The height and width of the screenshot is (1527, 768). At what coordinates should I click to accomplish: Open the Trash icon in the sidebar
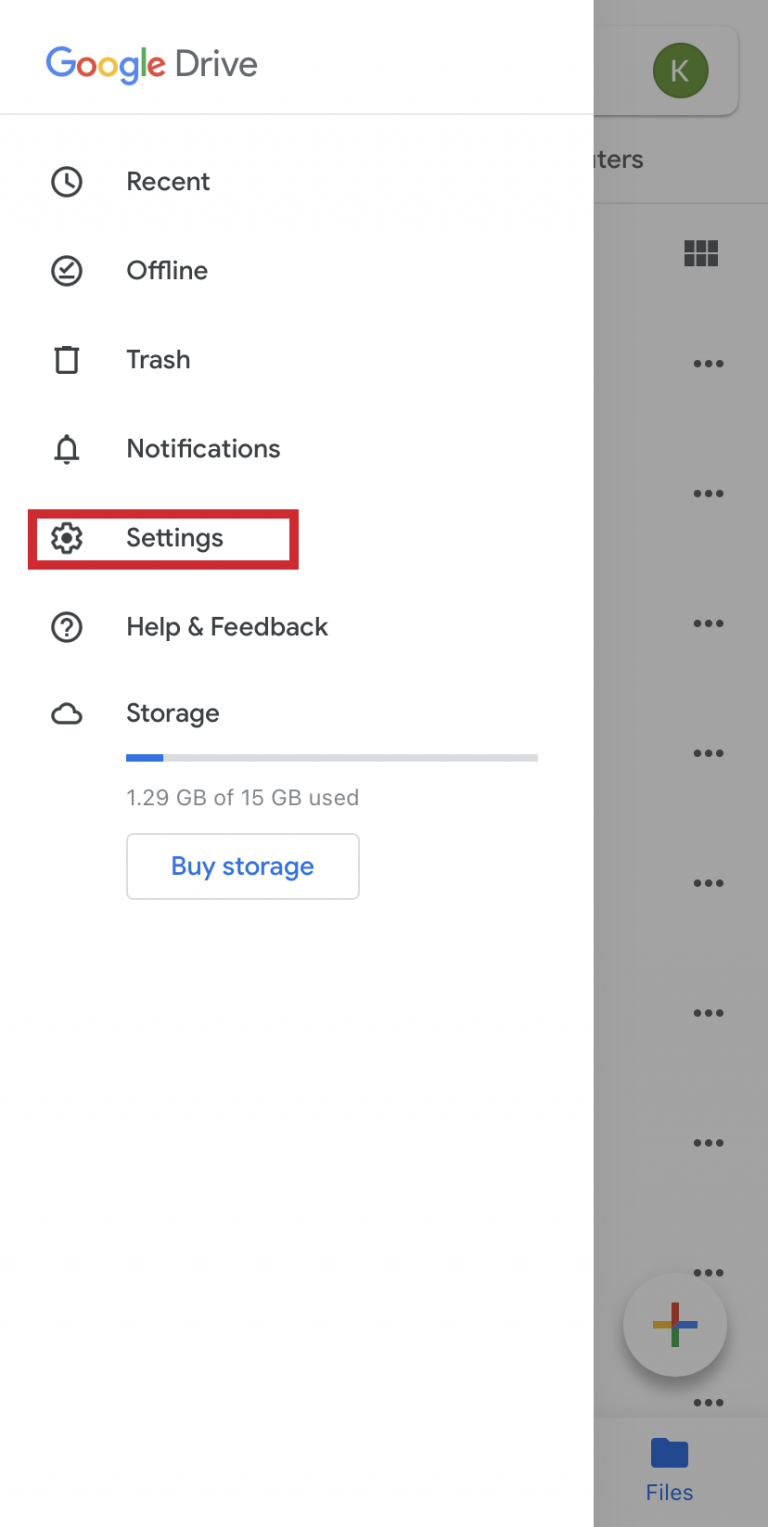coord(66,359)
